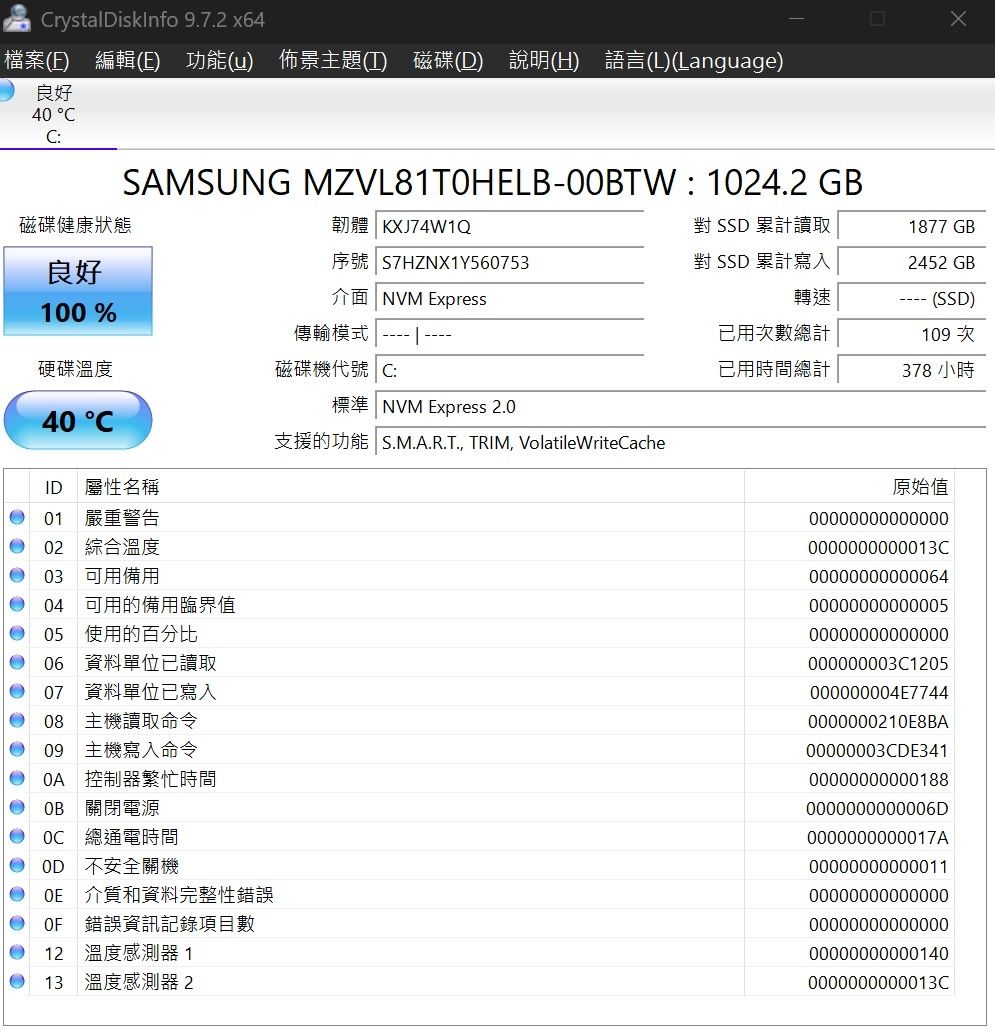The image size is (995, 1034).
Task: Open the 語言(L)(Language) menu
Action: pyautogui.click(x=693, y=61)
